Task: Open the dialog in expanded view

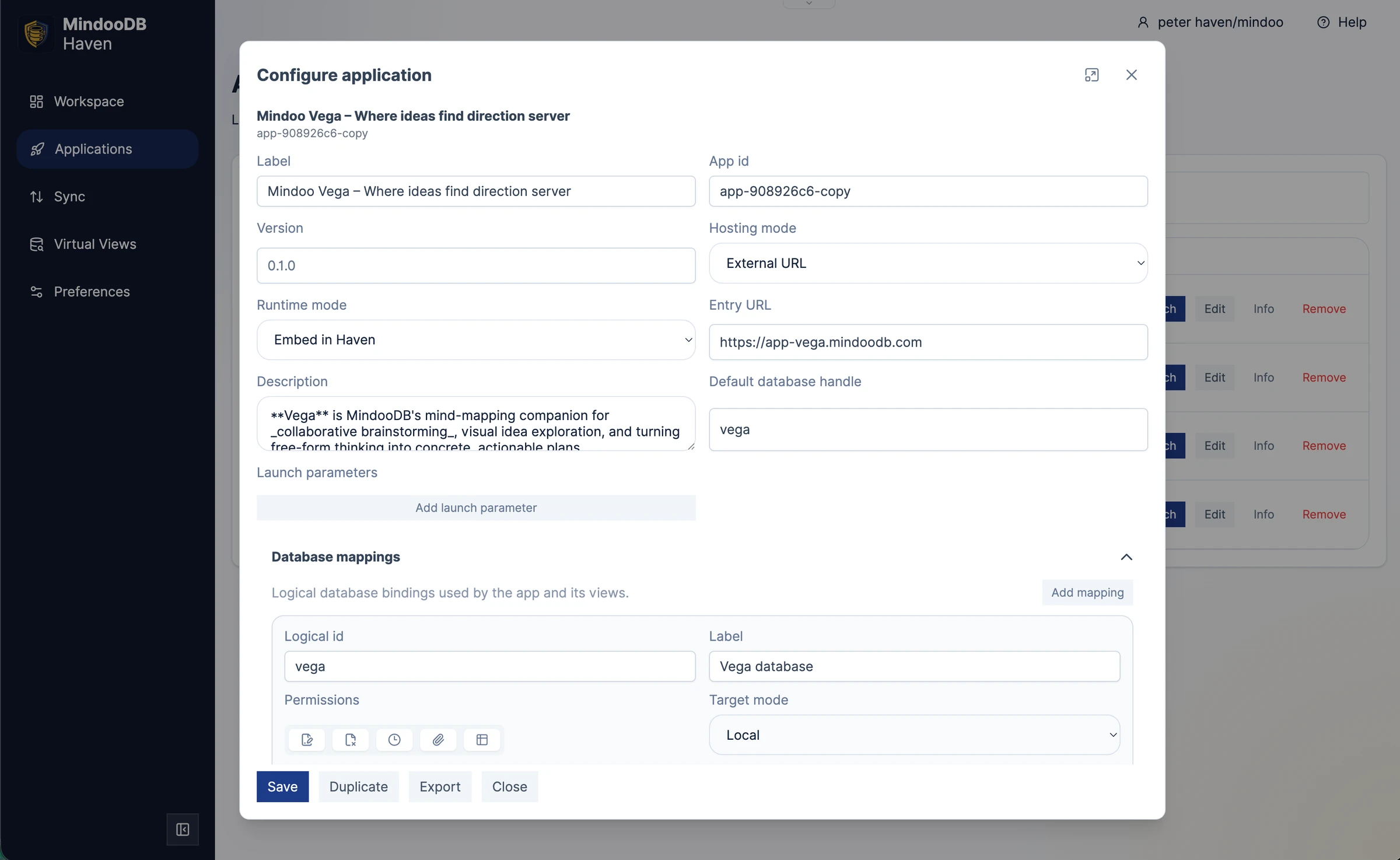Action: point(1092,75)
